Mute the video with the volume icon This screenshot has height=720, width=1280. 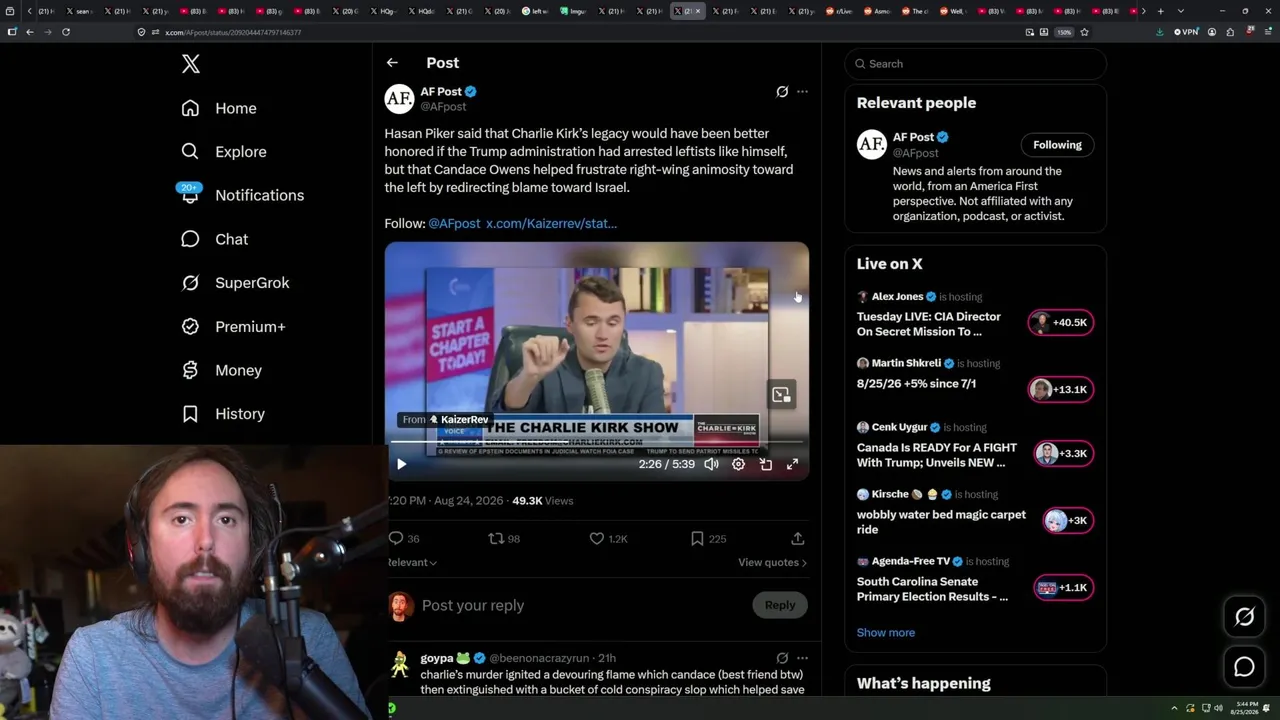pyautogui.click(x=711, y=464)
